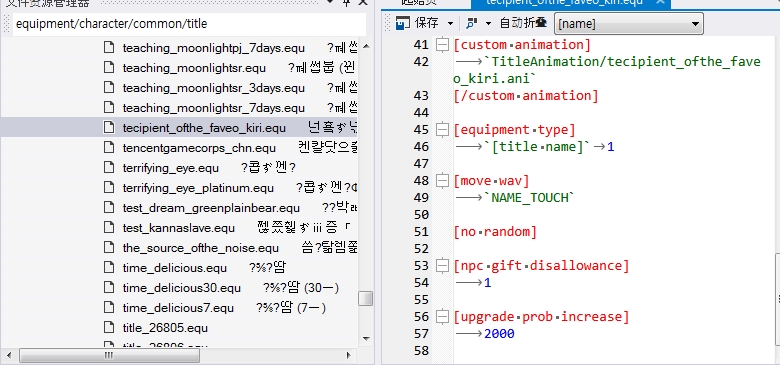Image resolution: width=780 pixels, height=365 pixels.
Task: Select time_delicious.equ in the file list
Action: [x=175, y=268]
